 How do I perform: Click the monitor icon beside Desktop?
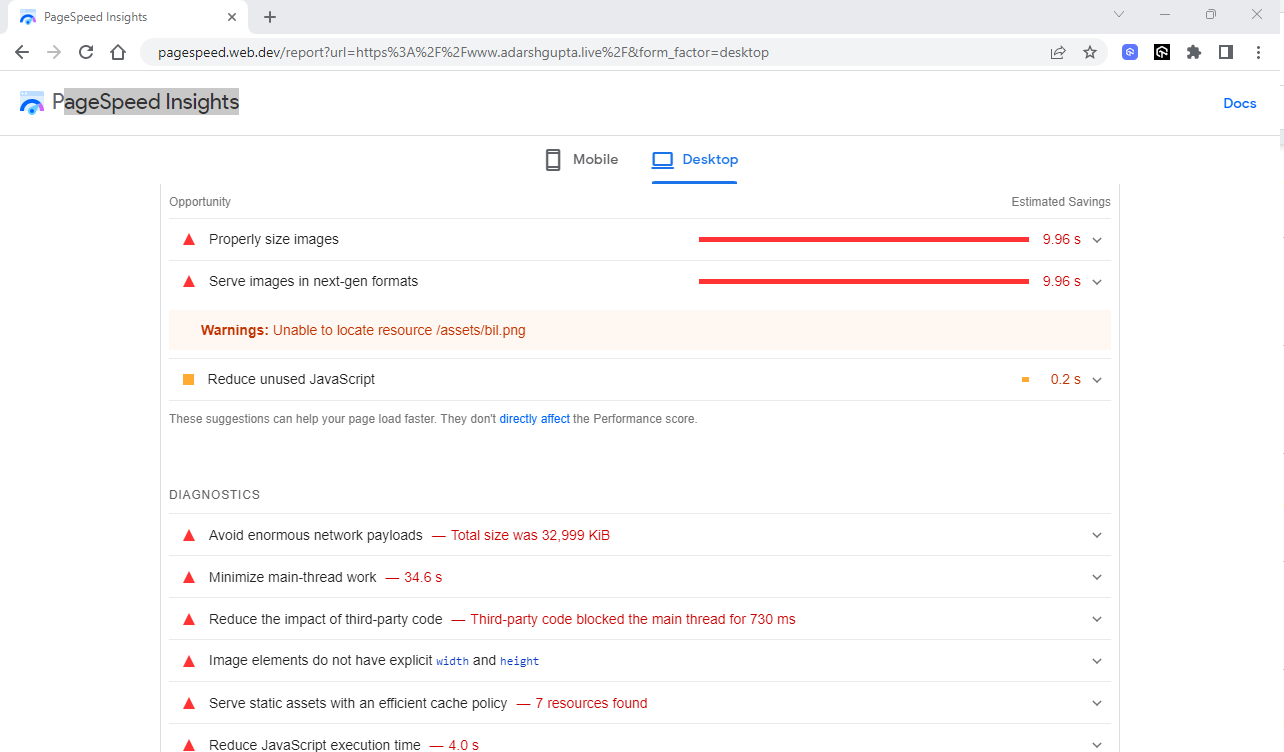[662, 159]
